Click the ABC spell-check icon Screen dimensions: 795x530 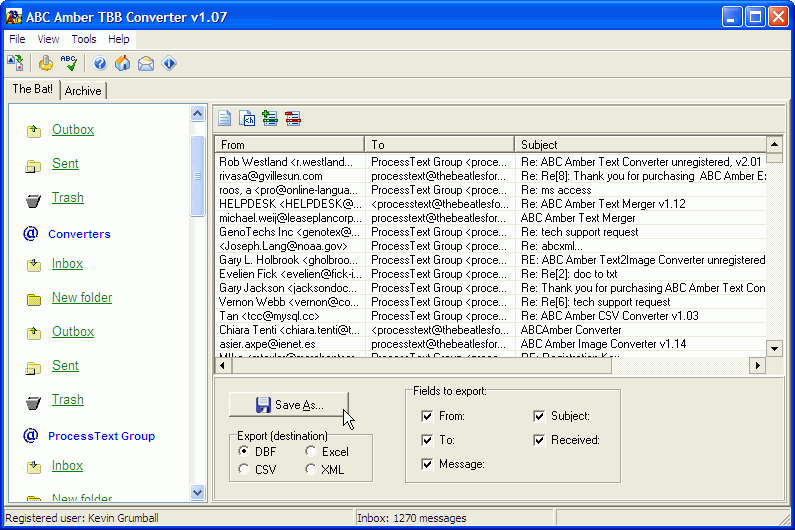[69, 63]
